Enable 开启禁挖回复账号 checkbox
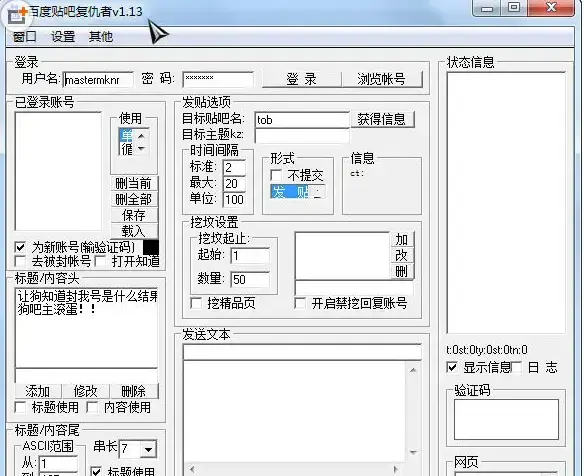Image resolution: width=584 pixels, height=476 pixels. coord(300,303)
